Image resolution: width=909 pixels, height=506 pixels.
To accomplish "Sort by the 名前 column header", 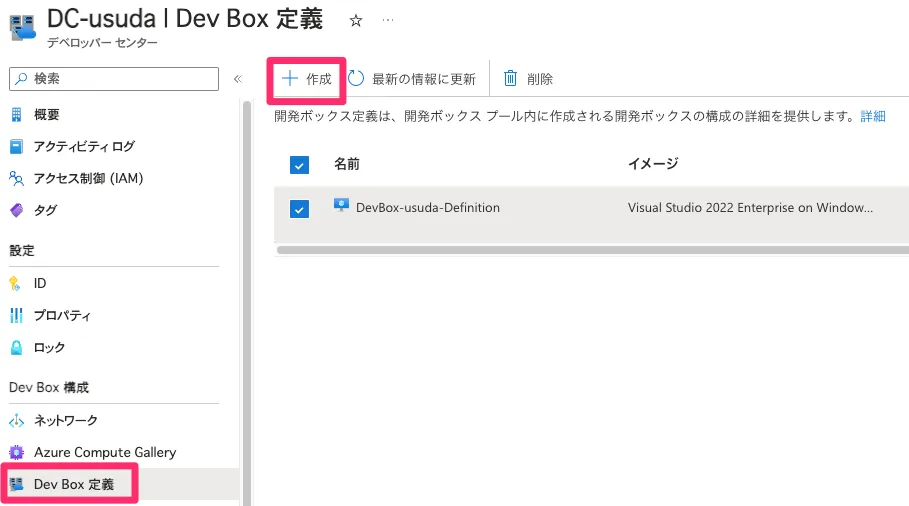I will pos(347,164).
